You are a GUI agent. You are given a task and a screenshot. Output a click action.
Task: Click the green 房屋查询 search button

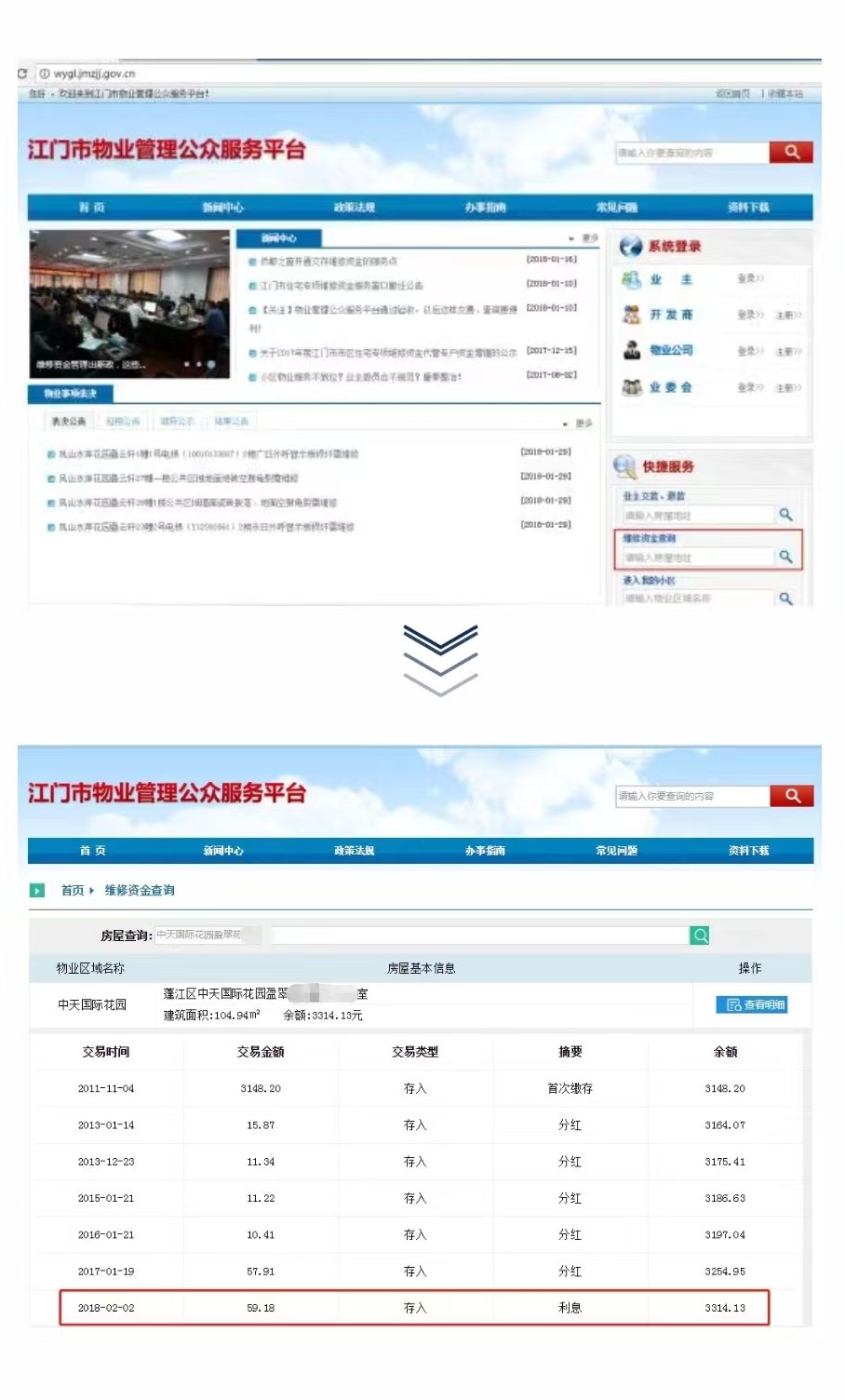tap(700, 935)
